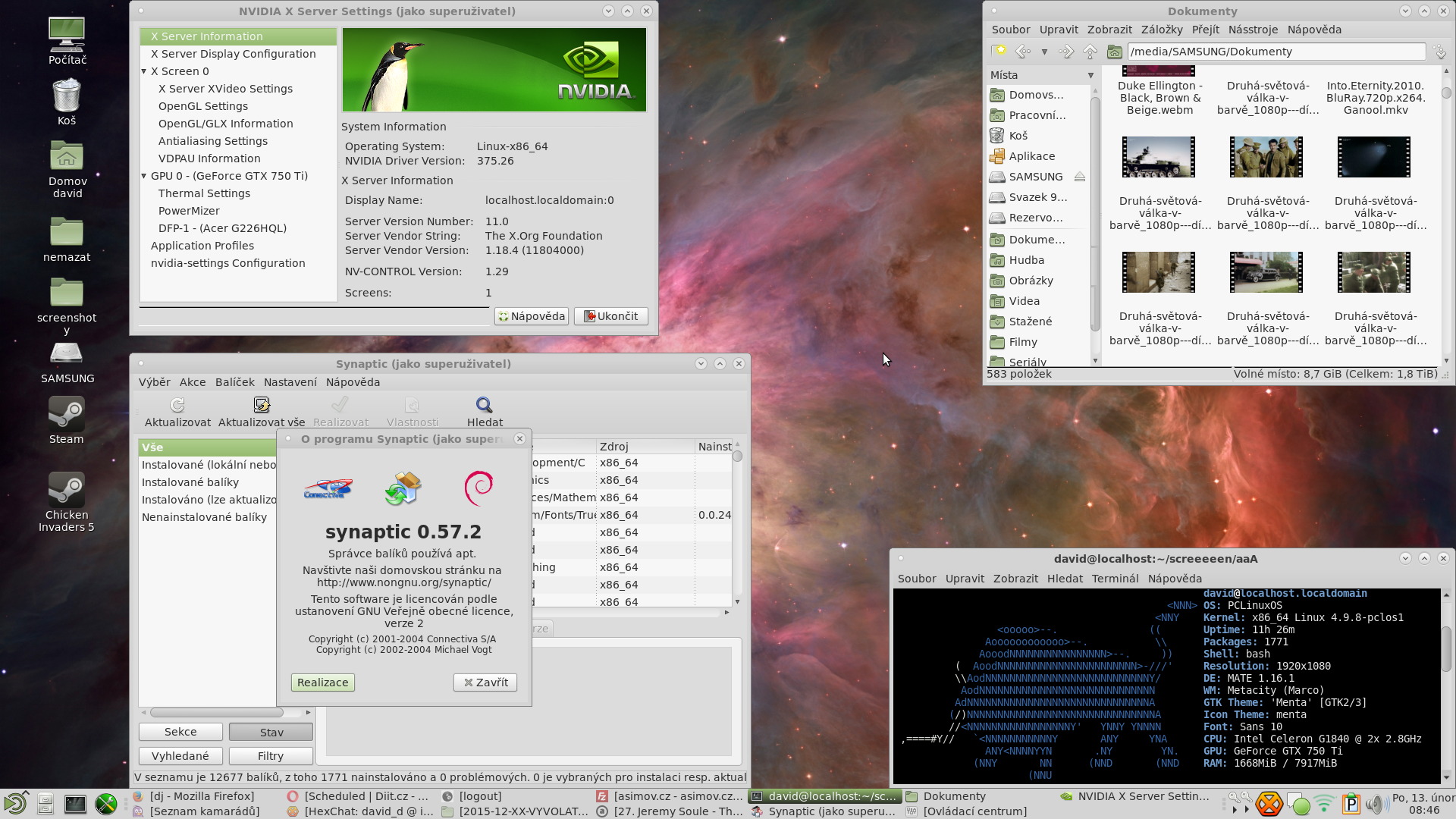Viewport: 1456px width, 819px height.
Task: Select Thermal Settings in NVIDIA tree
Action: click(x=204, y=193)
